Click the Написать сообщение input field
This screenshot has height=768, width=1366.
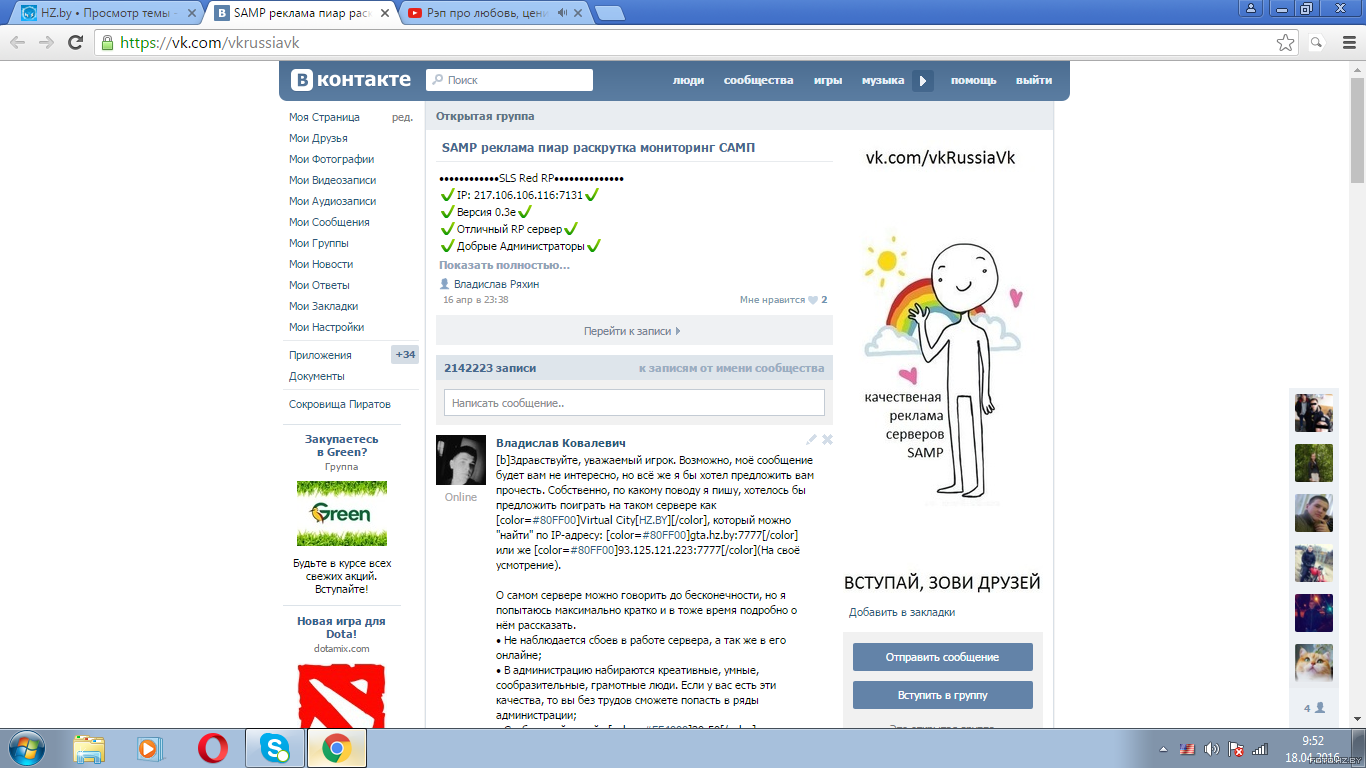coord(634,403)
